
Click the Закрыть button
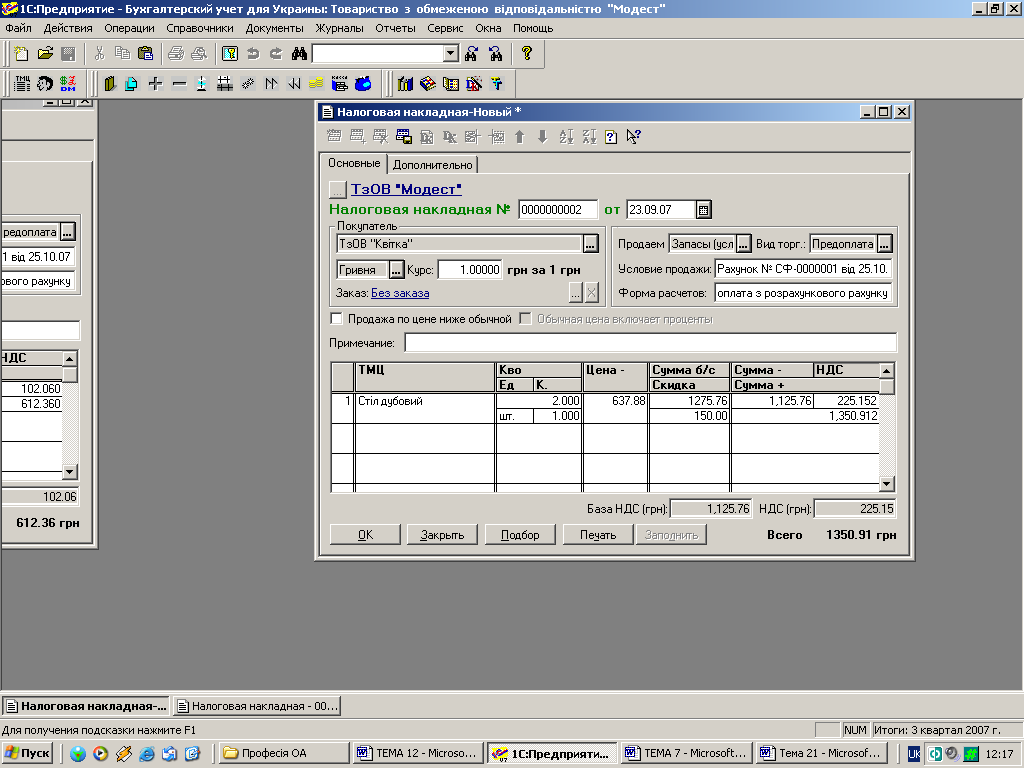pyautogui.click(x=442, y=535)
